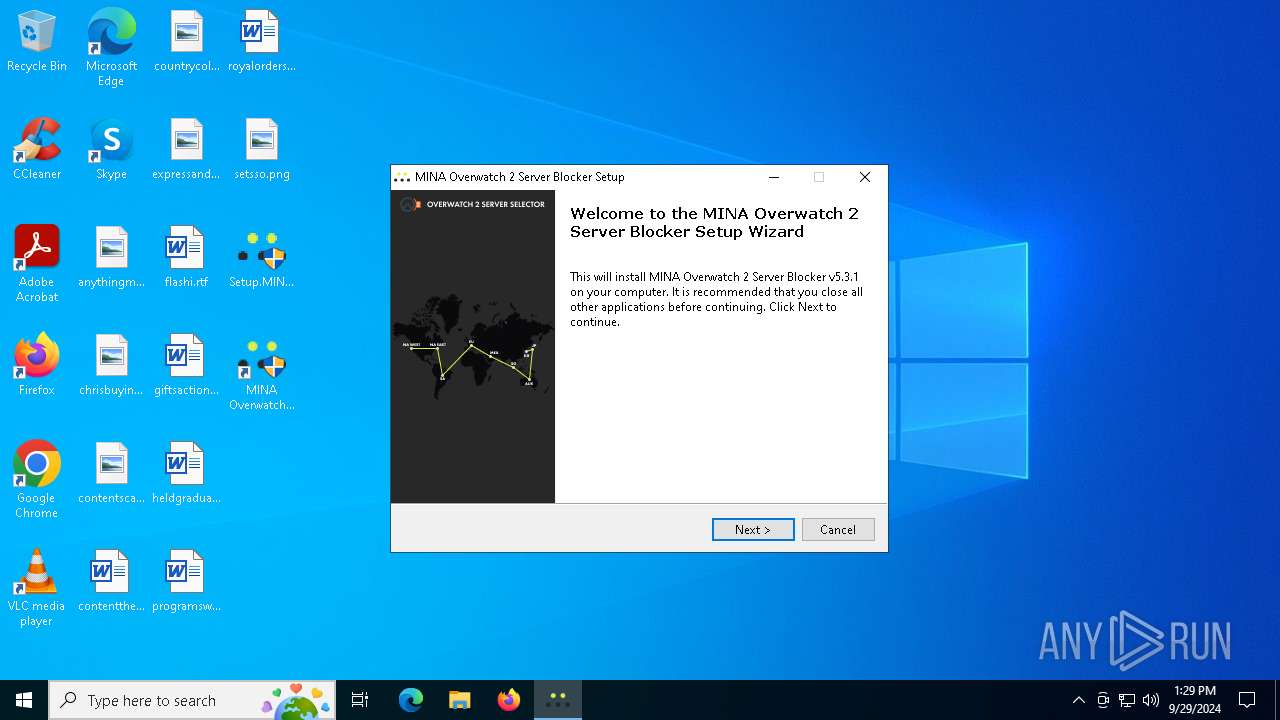The height and width of the screenshot is (720, 1280).
Task: Select the chrisbuyin... image file icon
Action: [x=111, y=366]
